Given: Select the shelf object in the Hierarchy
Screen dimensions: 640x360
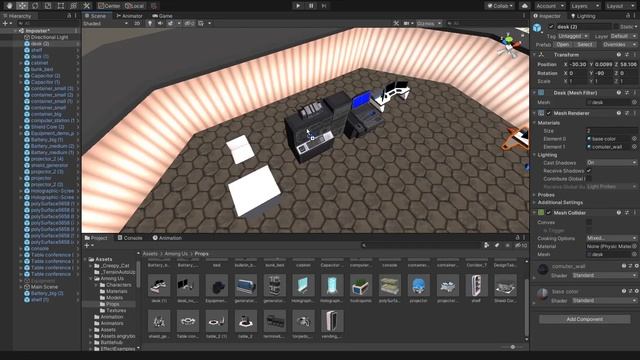Looking at the screenshot, I should tap(37, 50).
